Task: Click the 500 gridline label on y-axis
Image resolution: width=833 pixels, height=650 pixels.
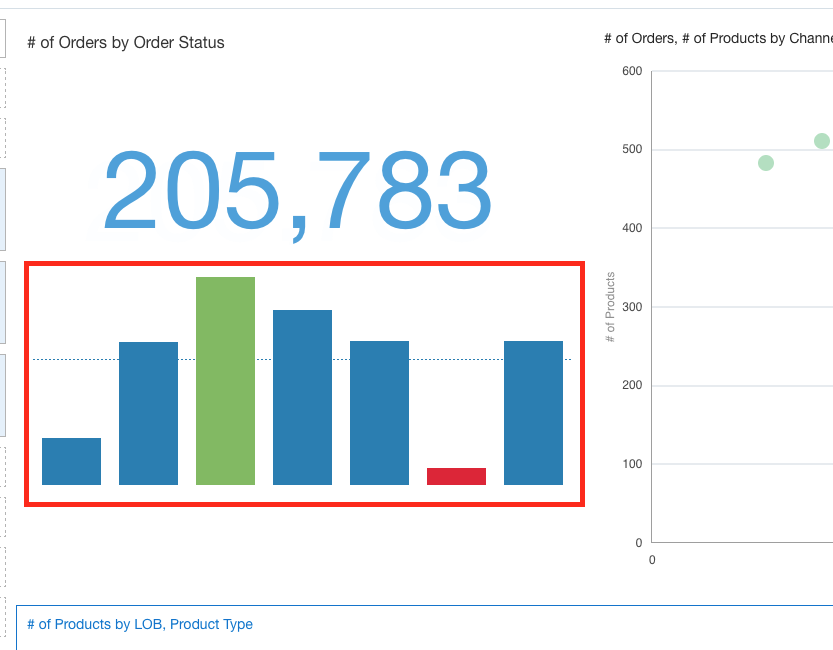Action: (632, 149)
